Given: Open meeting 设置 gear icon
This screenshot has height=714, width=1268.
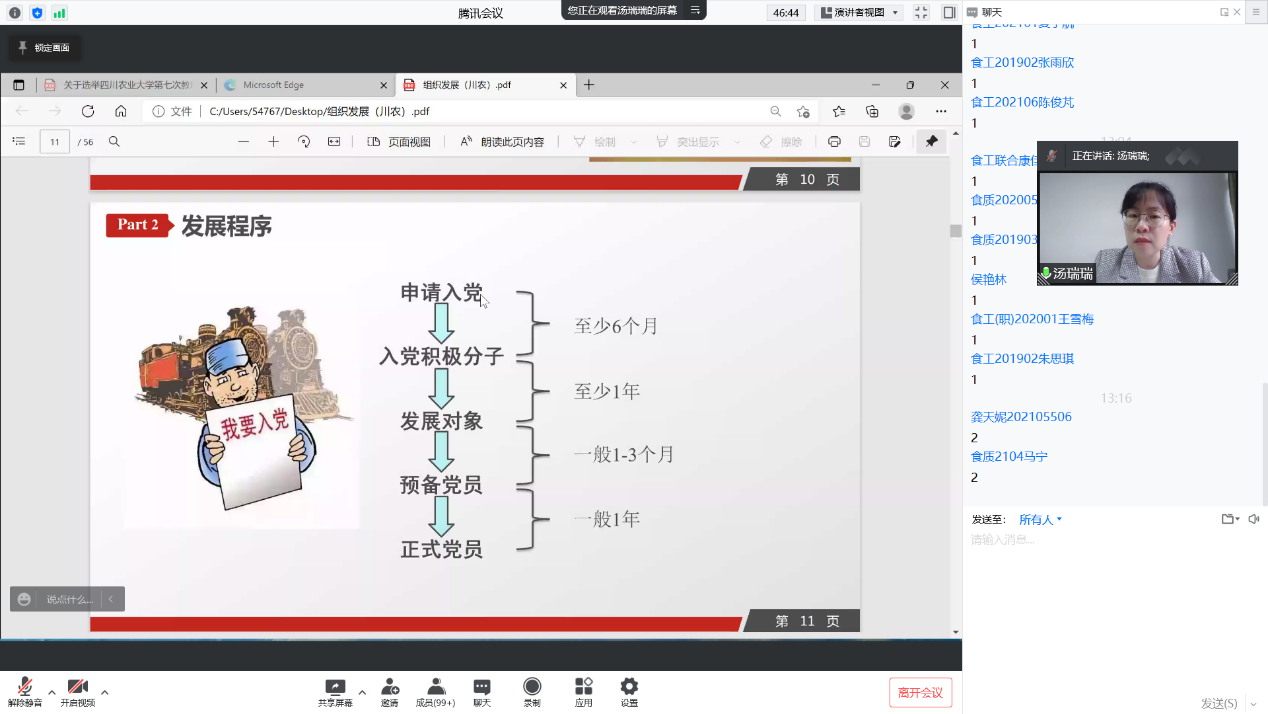Looking at the screenshot, I should 629,689.
